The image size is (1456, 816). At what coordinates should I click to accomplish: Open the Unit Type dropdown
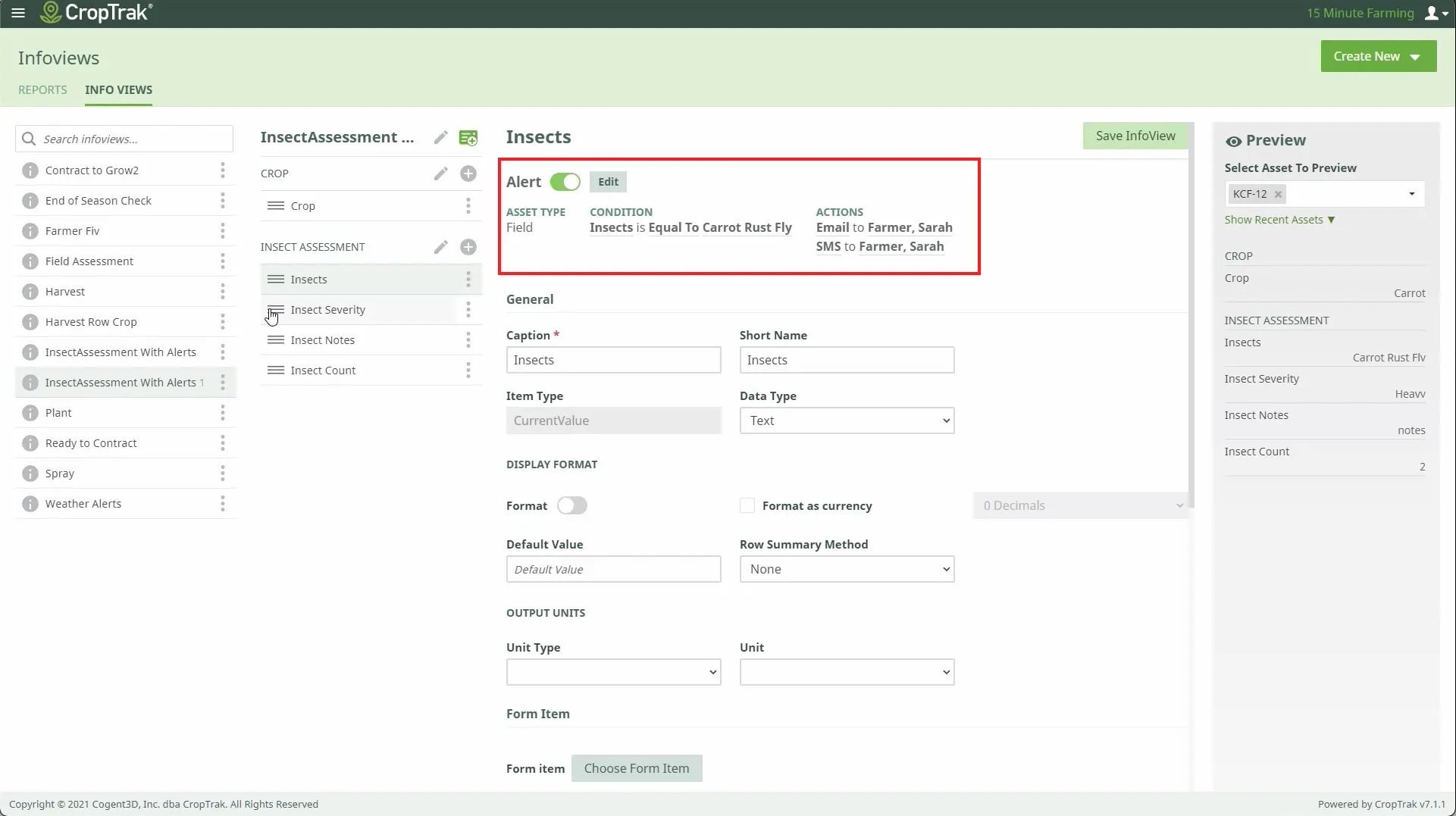[613, 673]
